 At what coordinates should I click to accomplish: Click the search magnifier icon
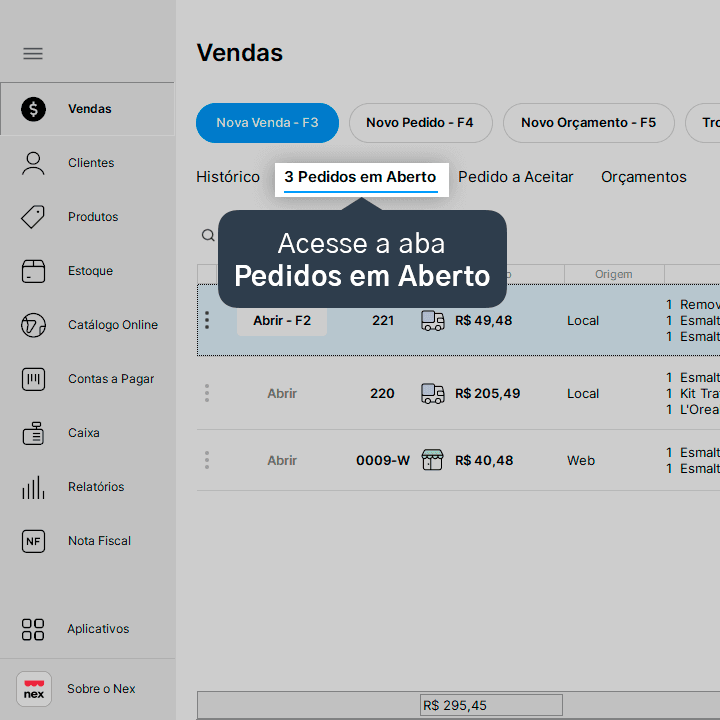208,236
